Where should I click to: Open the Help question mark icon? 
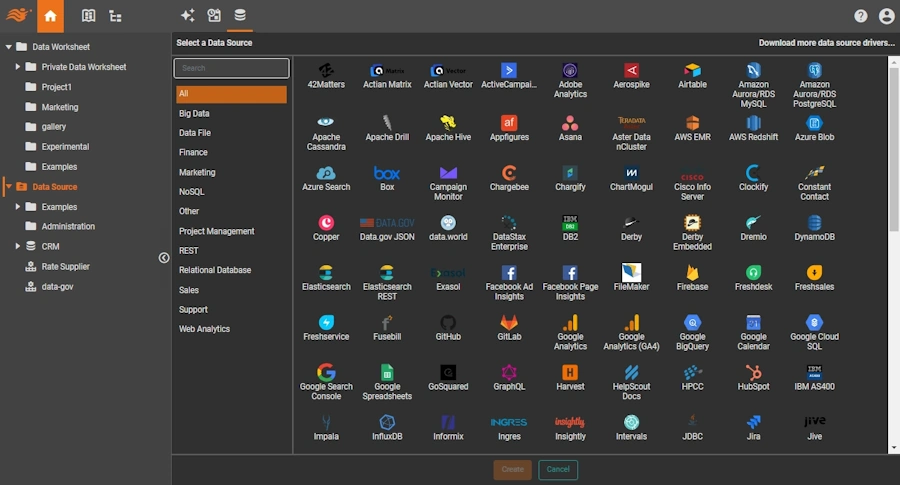(861, 16)
